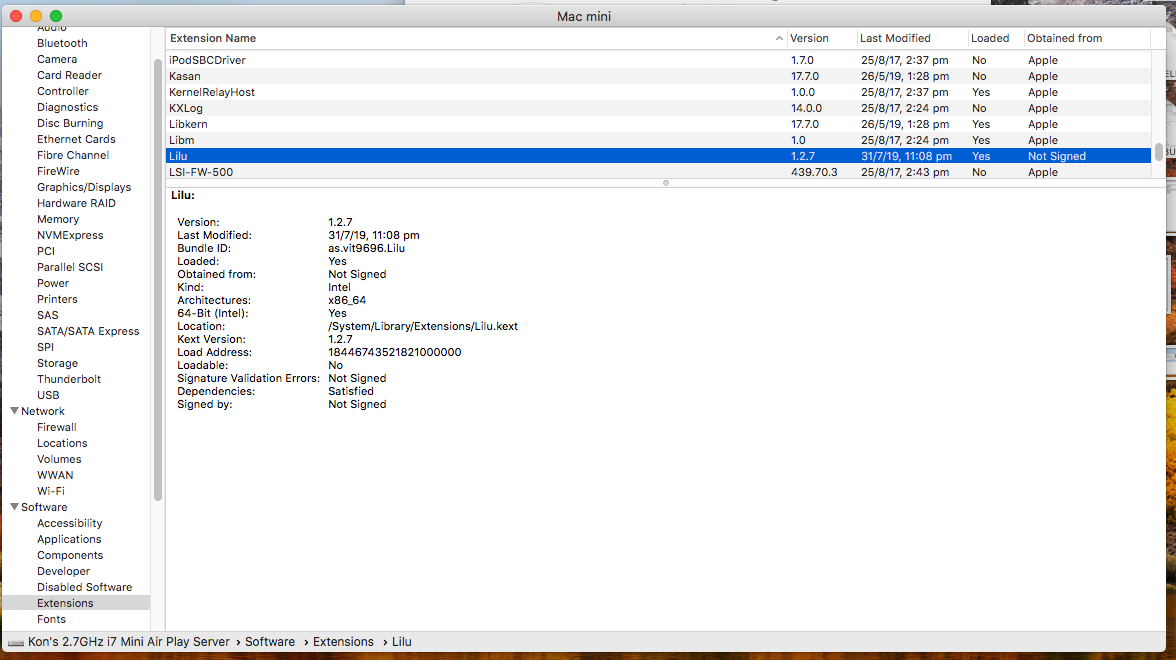Open USB hardware section
Viewport: 1176px width, 660px height.
click(48, 395)
